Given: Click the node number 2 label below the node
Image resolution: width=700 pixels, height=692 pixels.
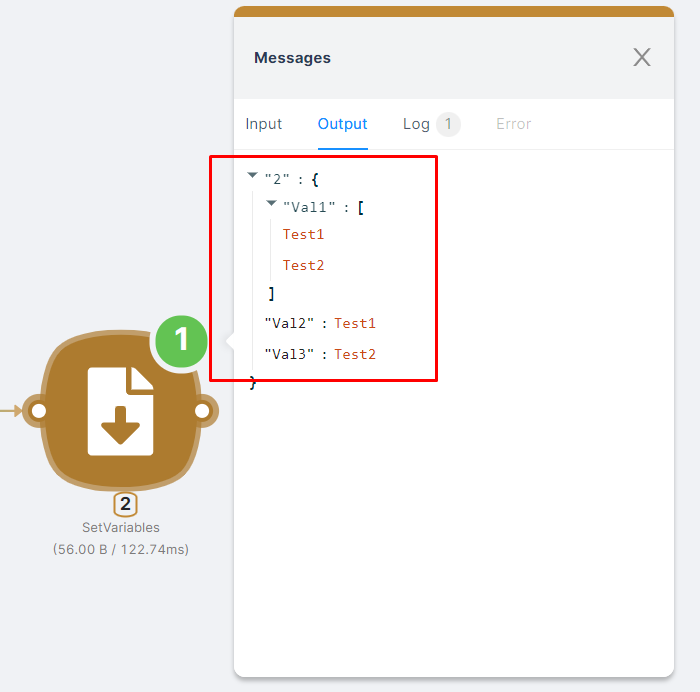Looking at the screenshot, I should coord(125,504).
